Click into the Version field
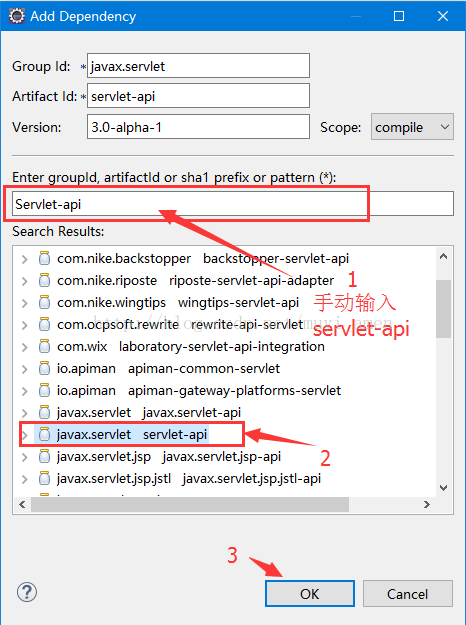 click(x=198, y=127)
